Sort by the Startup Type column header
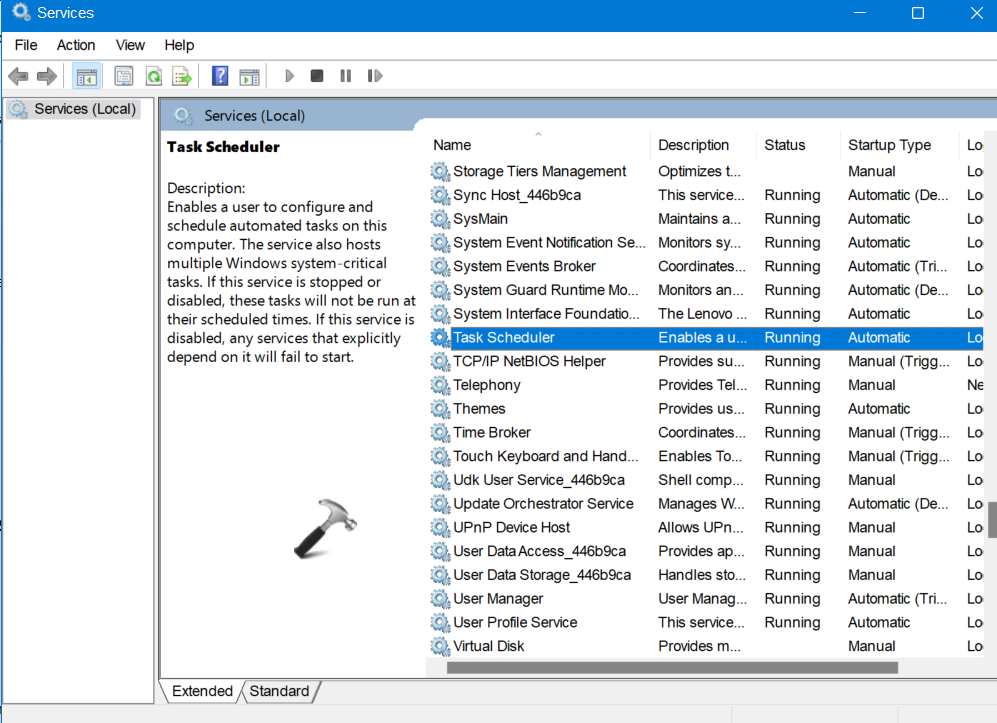 (x=889, y=145)
